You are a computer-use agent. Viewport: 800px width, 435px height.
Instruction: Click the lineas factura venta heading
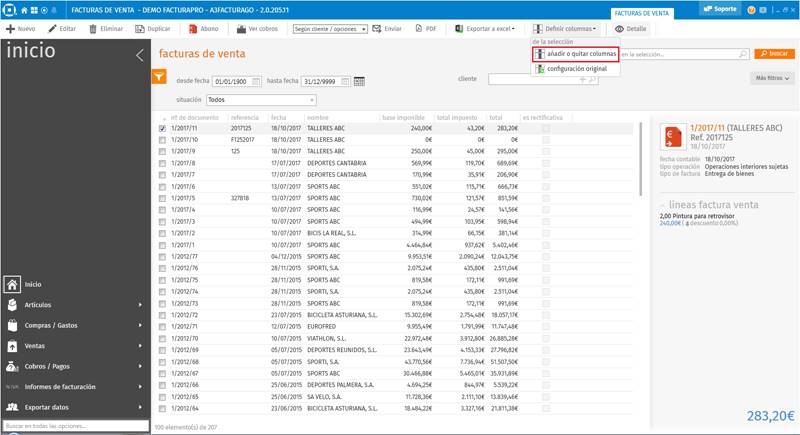pyautogui.click(x=713, y=204)
